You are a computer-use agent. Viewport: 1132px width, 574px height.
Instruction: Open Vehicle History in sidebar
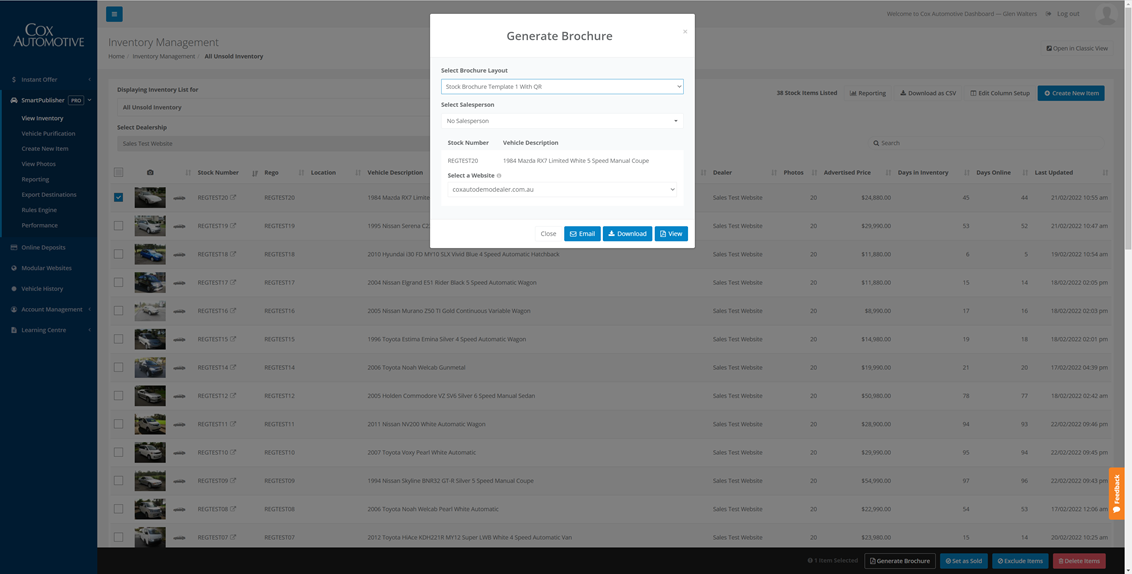(42, 289)
